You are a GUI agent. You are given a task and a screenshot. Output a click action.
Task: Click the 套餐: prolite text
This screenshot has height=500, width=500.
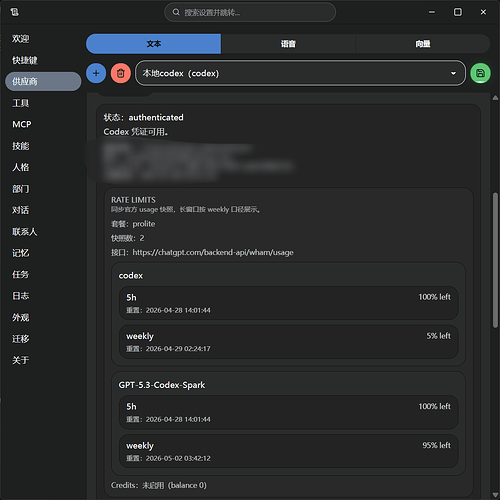(x=133, y=224)
